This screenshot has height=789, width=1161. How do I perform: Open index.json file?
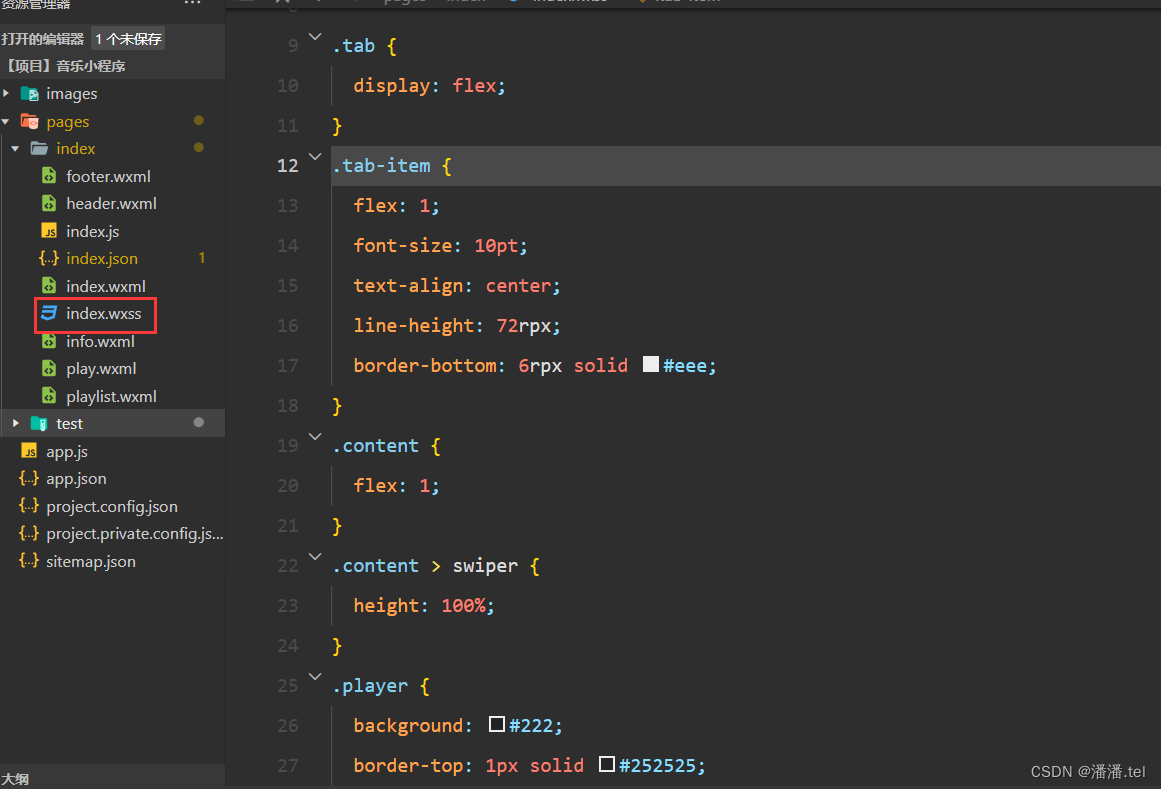pos(101,259)
